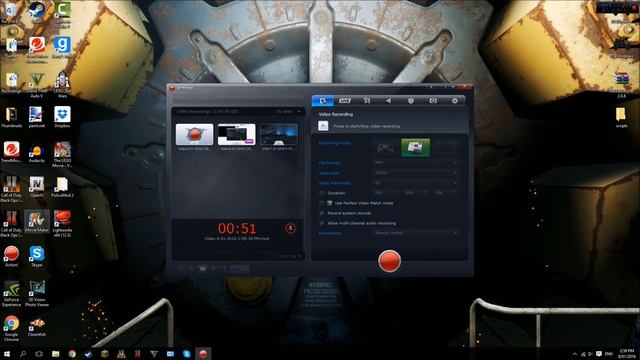
Task: Open the sort-by dropdown in Video Recordings
Action: click(289, 111)
